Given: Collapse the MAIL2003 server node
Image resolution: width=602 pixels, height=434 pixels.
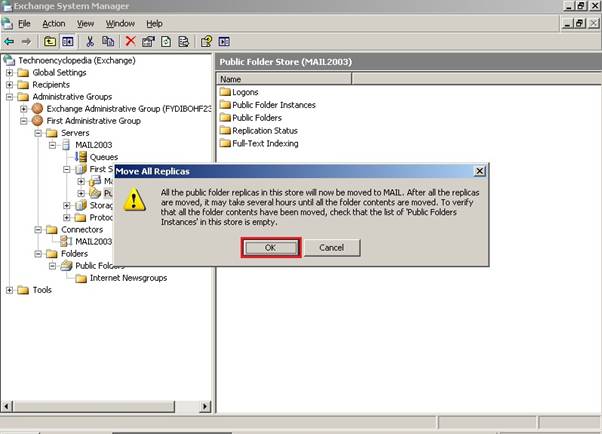Looking at the screenshot, I should pos(53,145).
